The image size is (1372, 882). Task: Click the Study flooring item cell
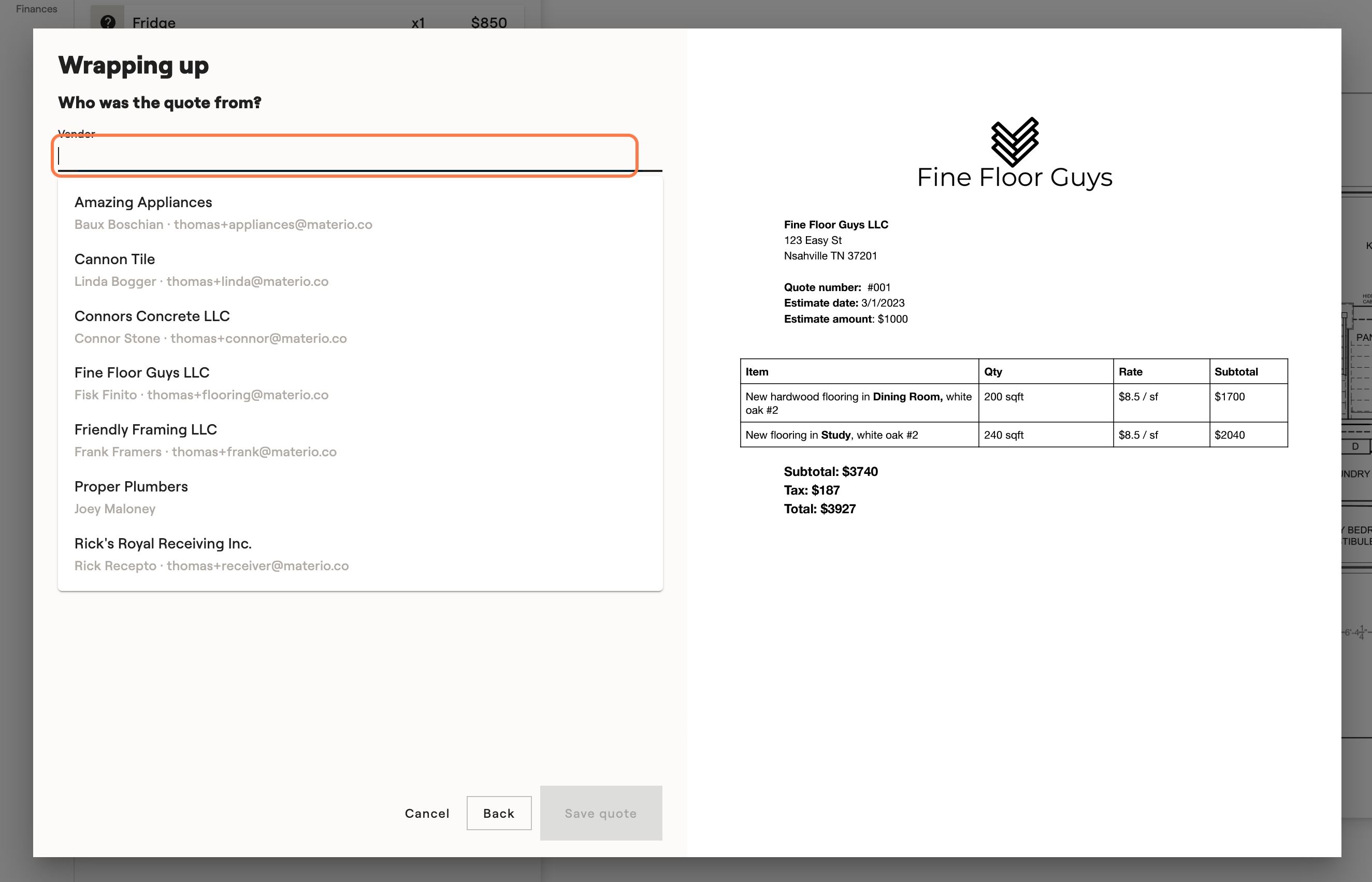859,435
